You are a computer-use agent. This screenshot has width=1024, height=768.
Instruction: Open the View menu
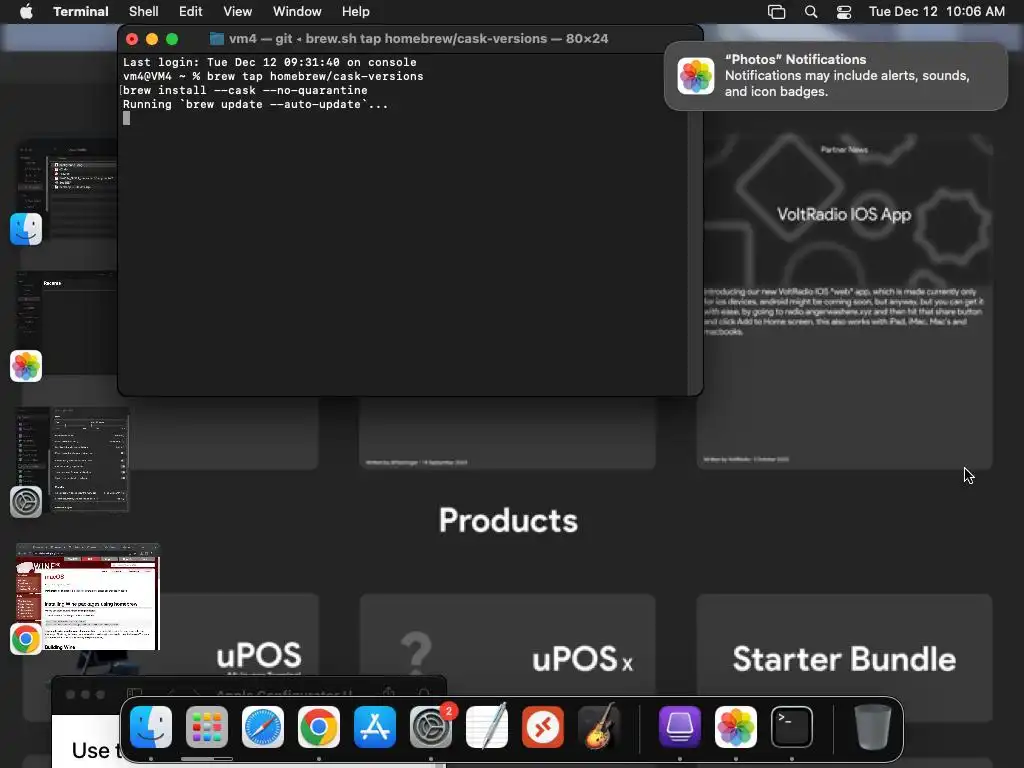click(238, 12)
